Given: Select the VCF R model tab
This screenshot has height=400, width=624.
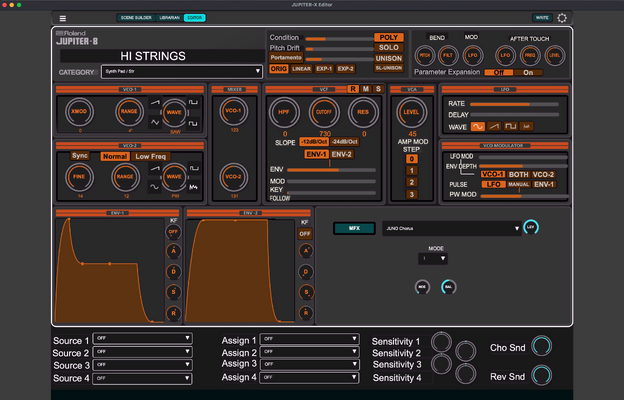Looking at the screenshot, I should (x=353, y=89).
